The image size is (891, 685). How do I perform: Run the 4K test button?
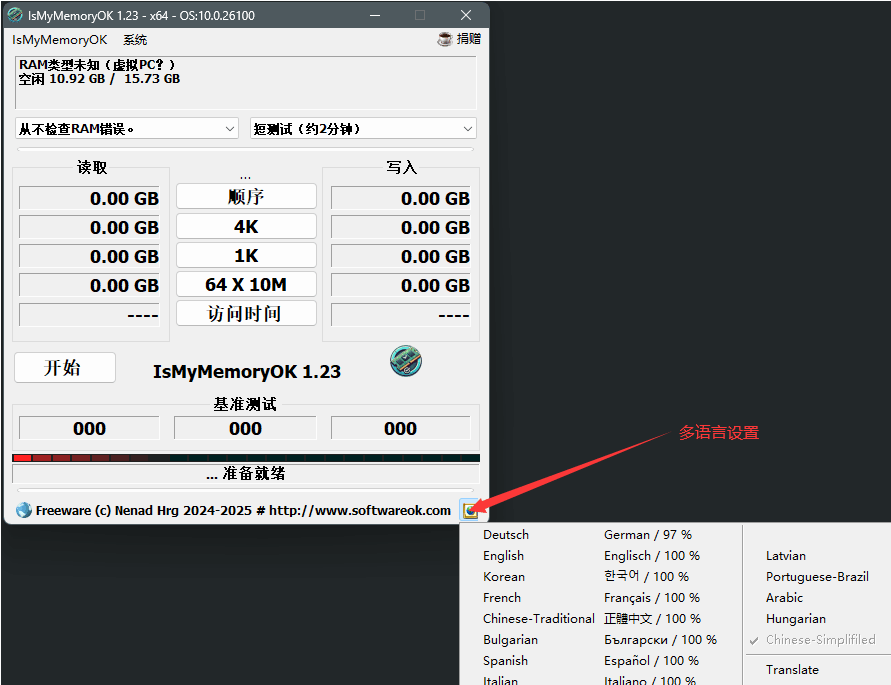[246, 227]
